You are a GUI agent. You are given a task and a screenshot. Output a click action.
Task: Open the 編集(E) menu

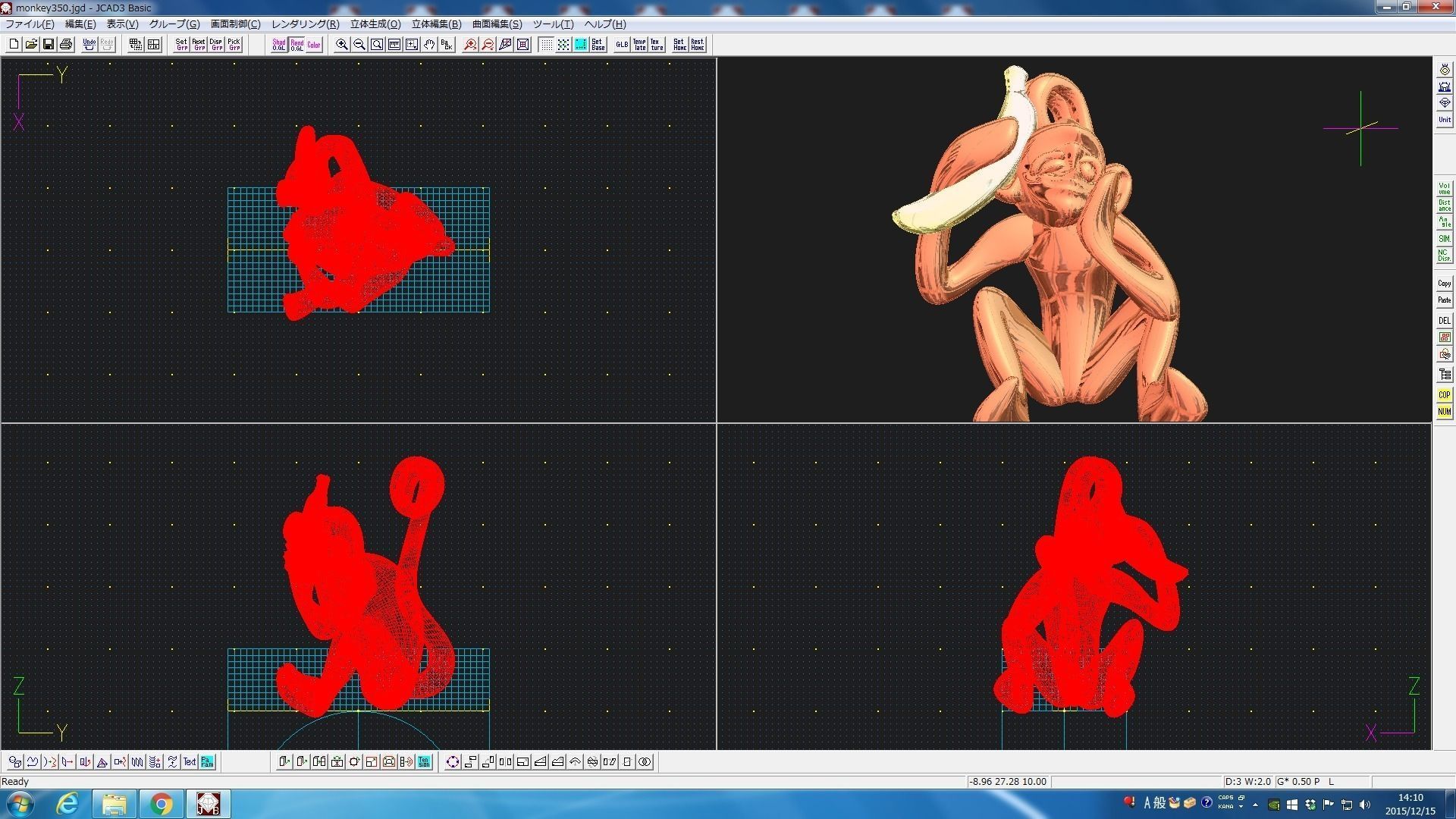coord(80,24)
